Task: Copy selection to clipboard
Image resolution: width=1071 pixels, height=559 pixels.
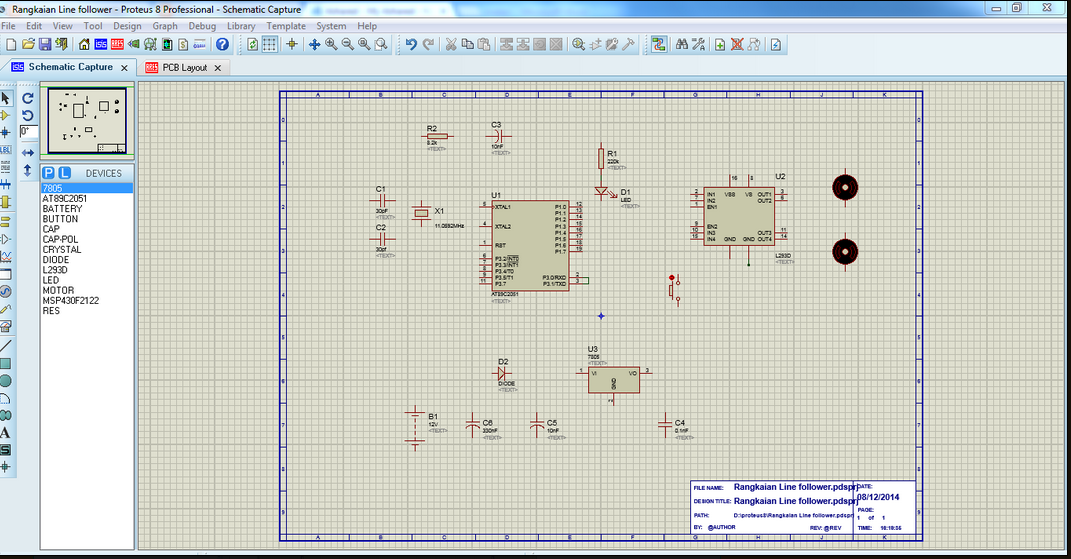Action: 468,44
